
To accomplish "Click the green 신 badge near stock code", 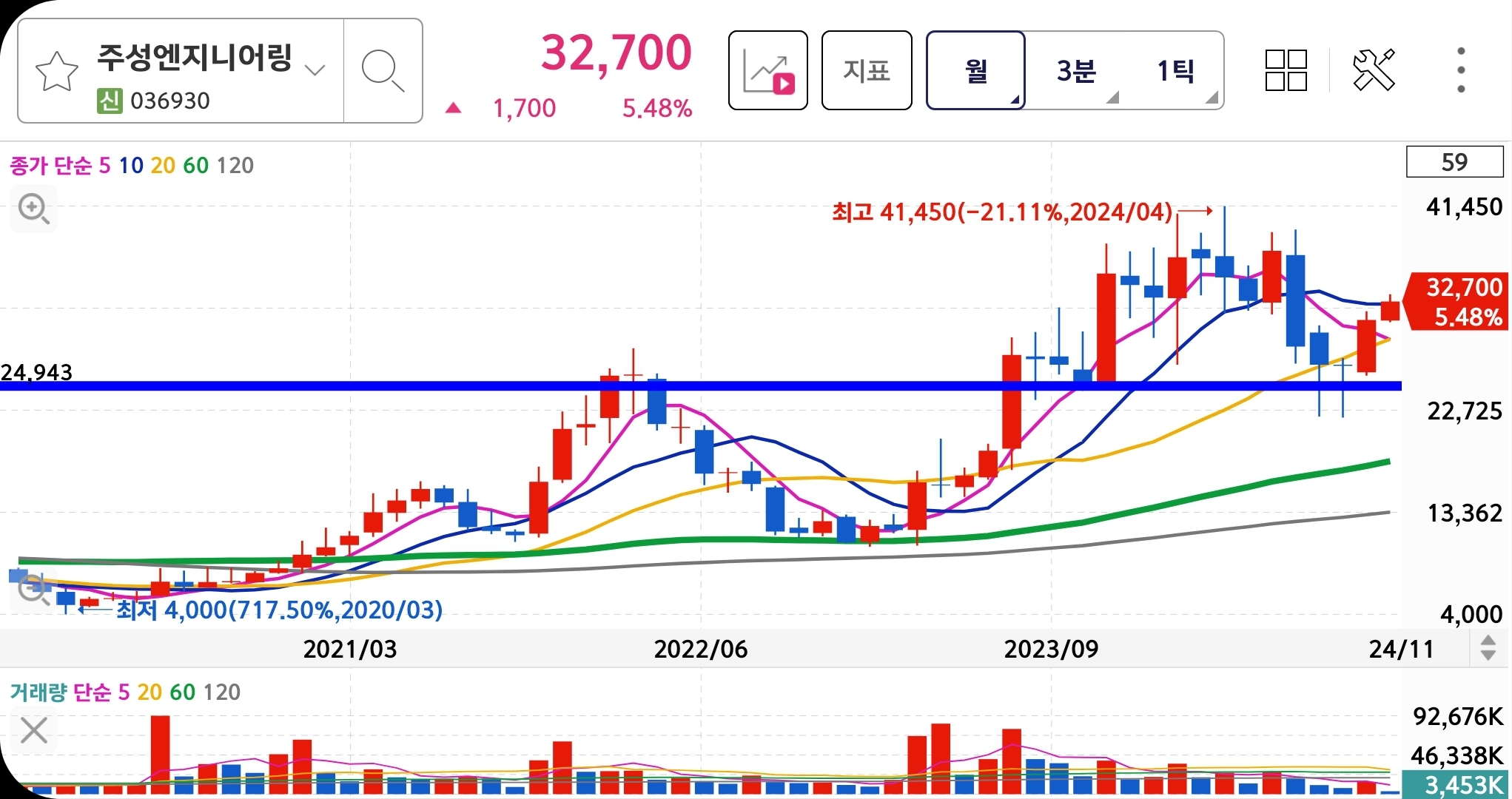I will [x=110, y=101].
